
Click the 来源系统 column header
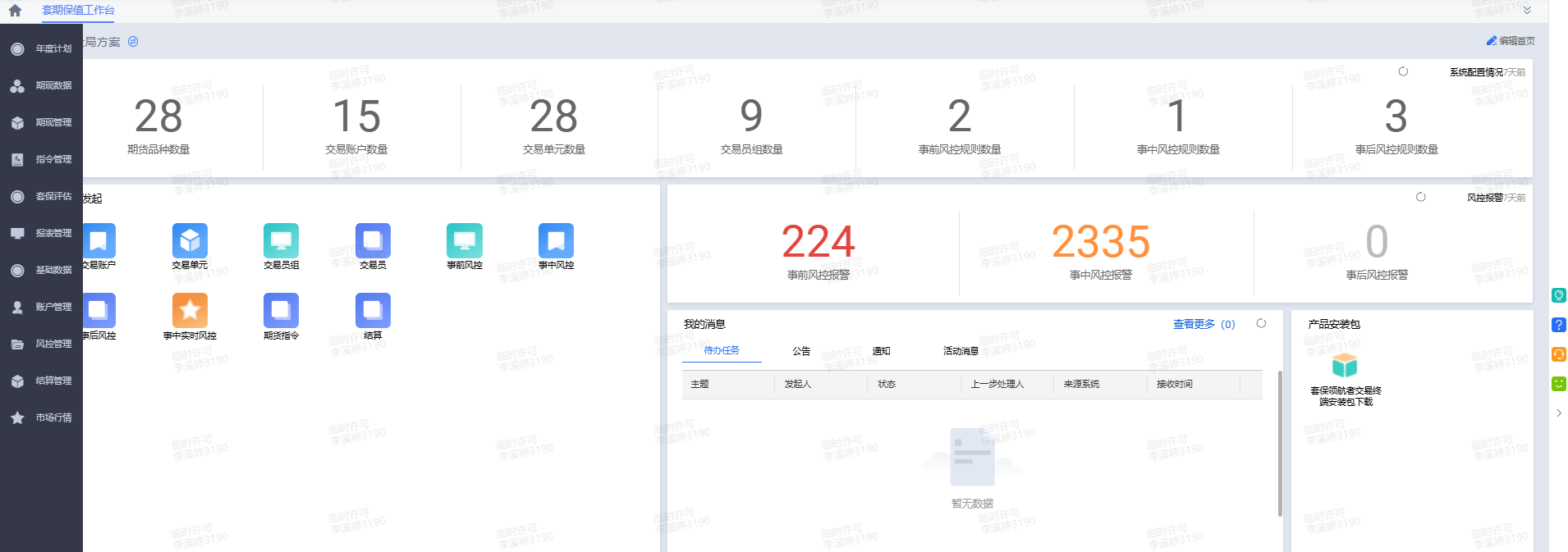[1100, 384]
